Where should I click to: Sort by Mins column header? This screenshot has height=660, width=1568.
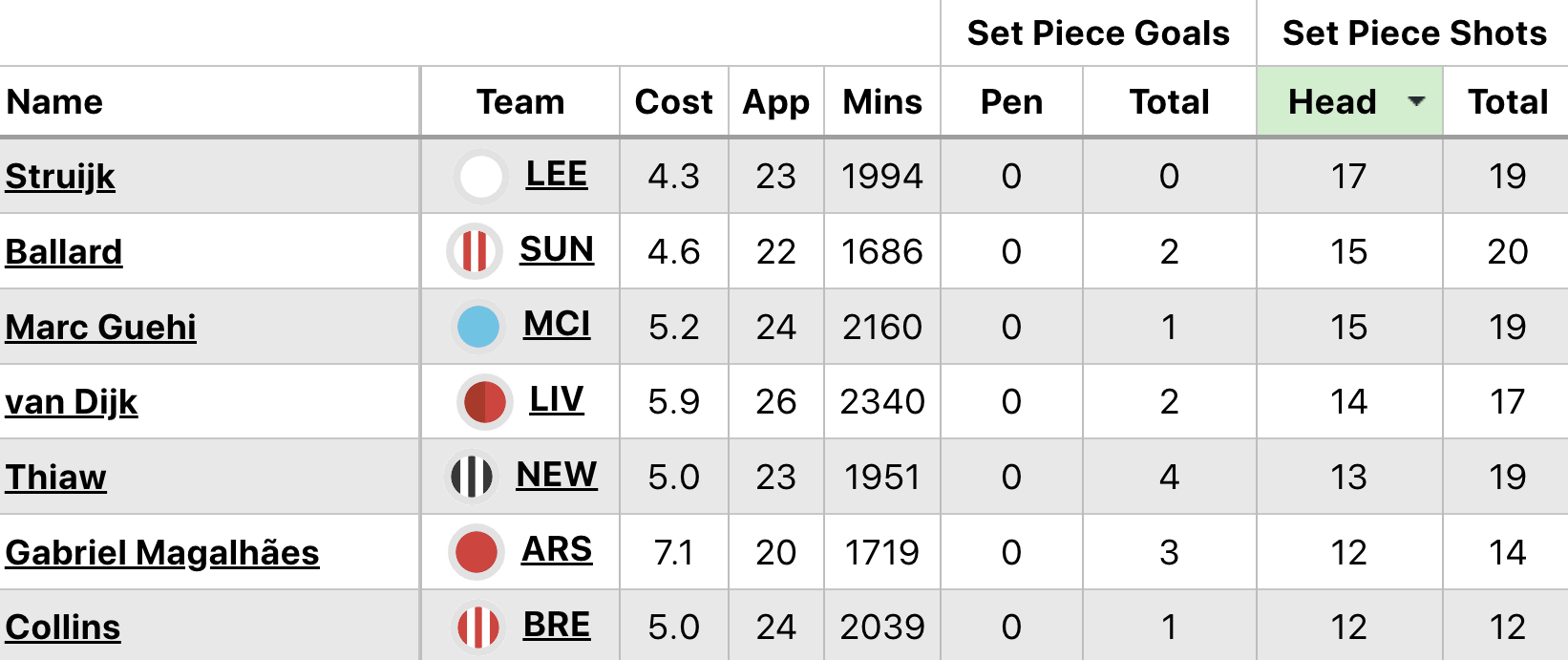(x=882, y=102)
